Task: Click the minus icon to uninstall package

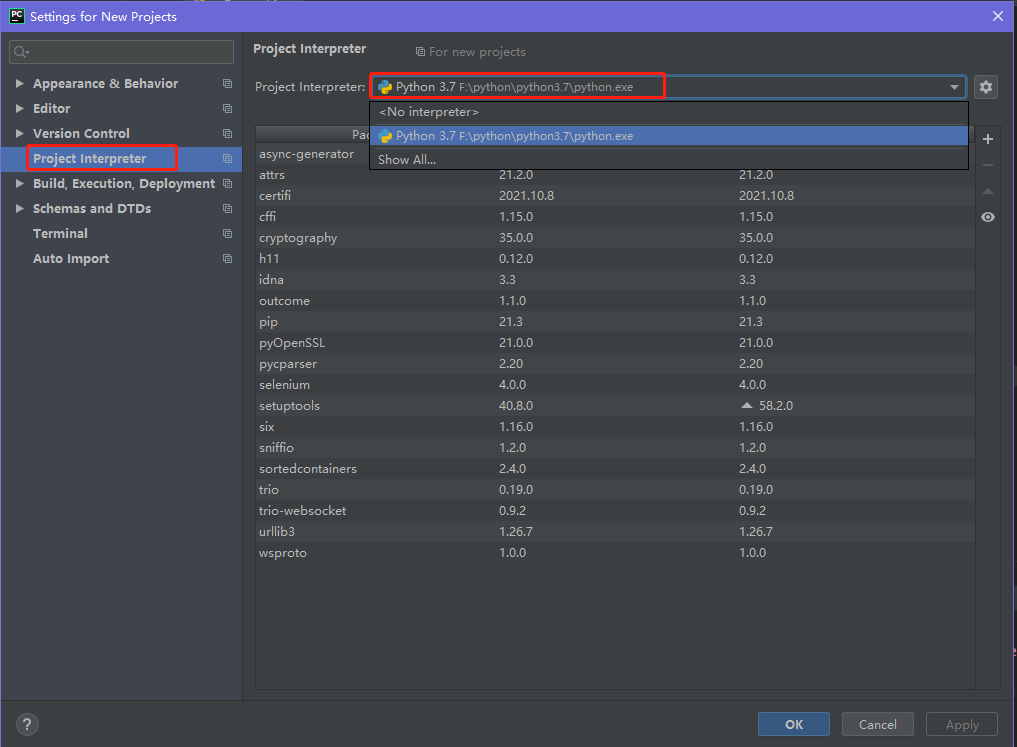Action: coord(988,165)
